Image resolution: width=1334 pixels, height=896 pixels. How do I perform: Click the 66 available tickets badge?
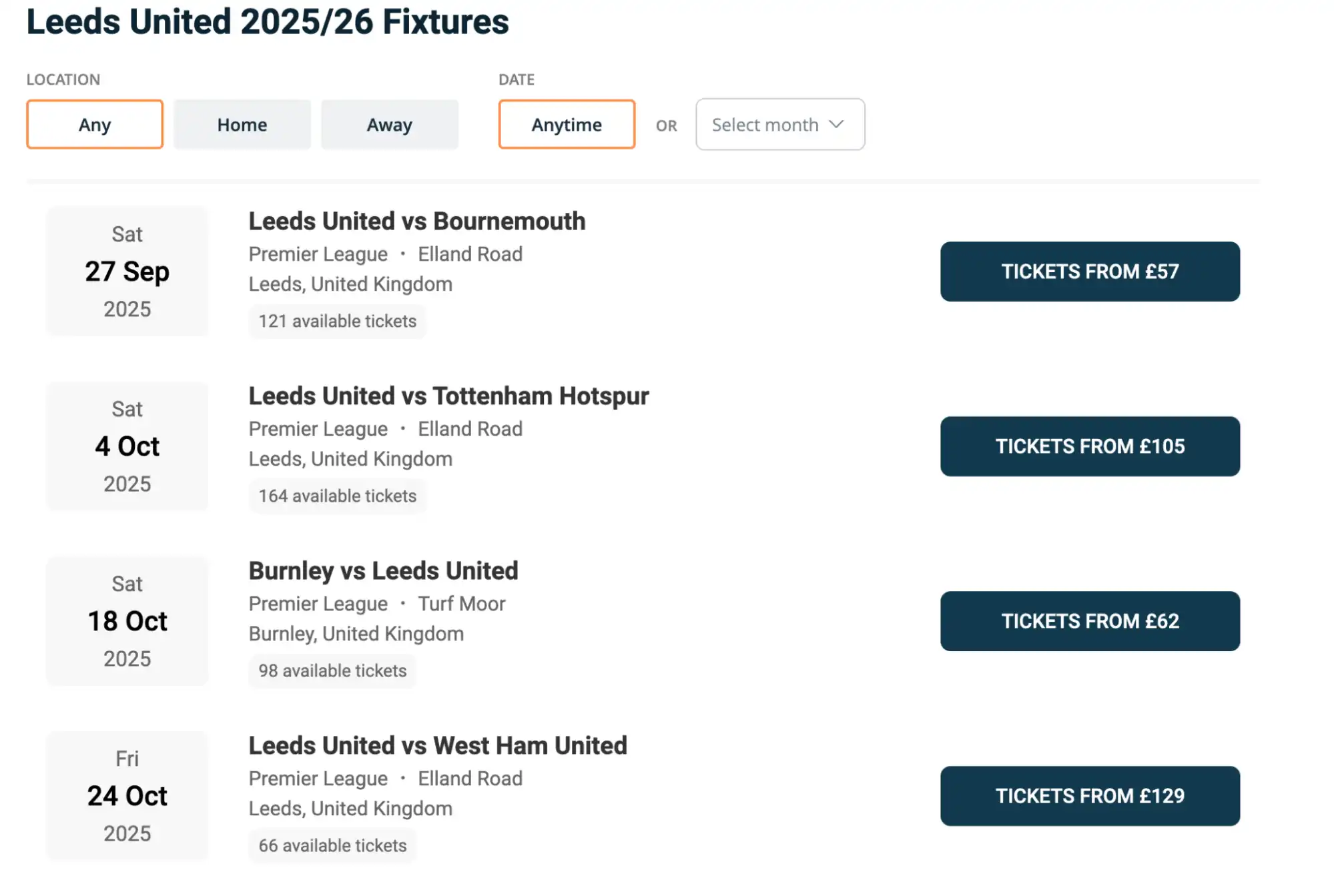(332, 845)
